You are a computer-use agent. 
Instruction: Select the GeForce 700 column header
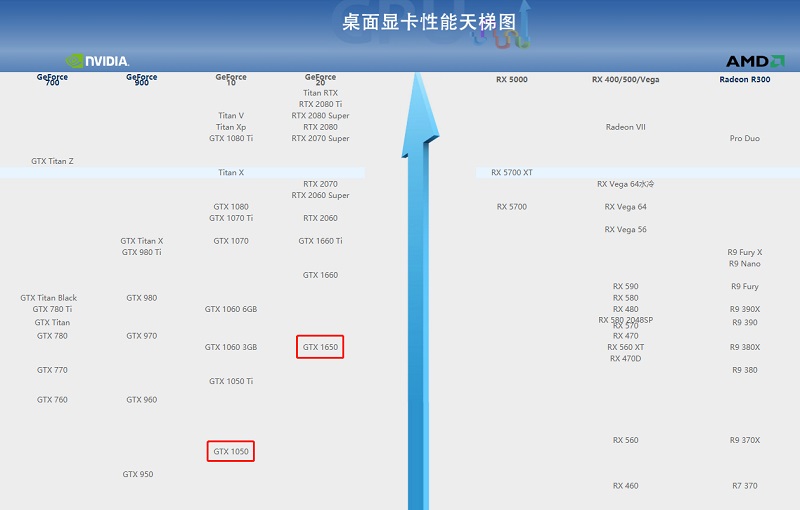pos(52,79)
